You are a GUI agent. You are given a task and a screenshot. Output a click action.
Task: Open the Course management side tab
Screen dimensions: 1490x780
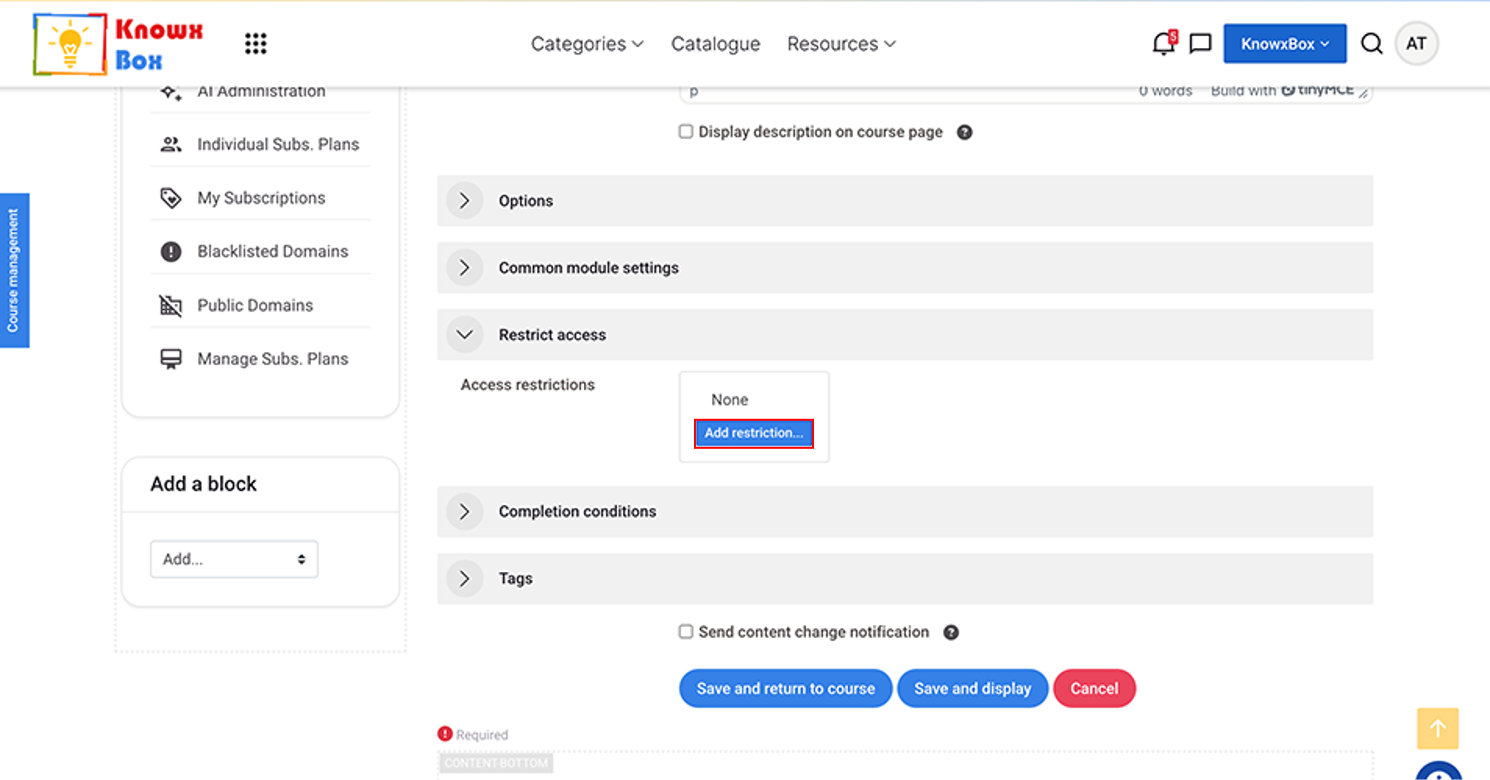point(14,270)
